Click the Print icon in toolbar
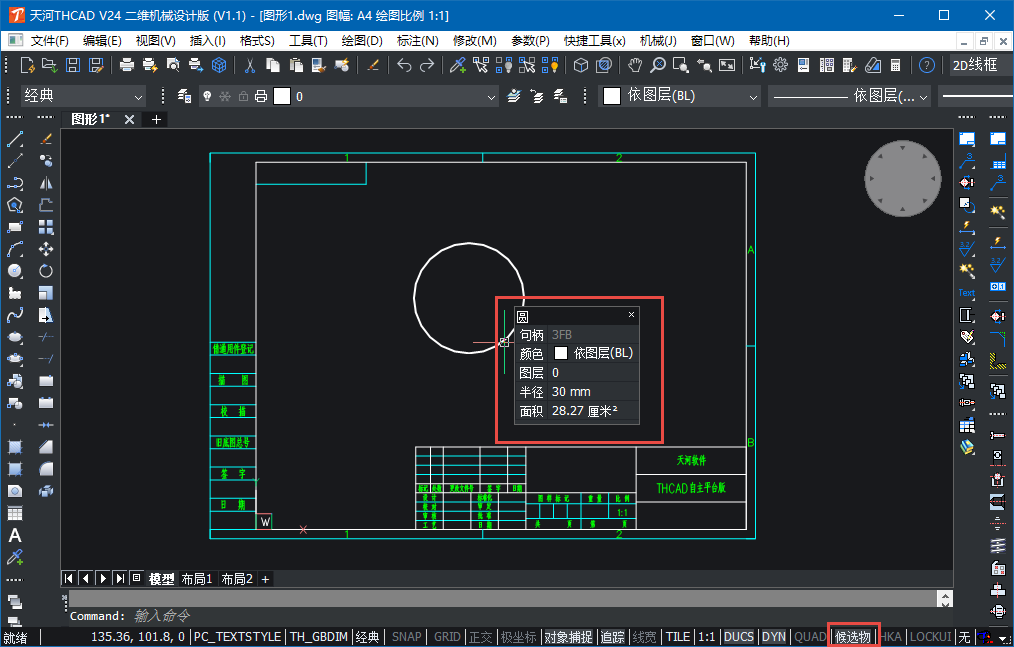The height and width of the screenshot is (647, 1014). coord(127,65)
